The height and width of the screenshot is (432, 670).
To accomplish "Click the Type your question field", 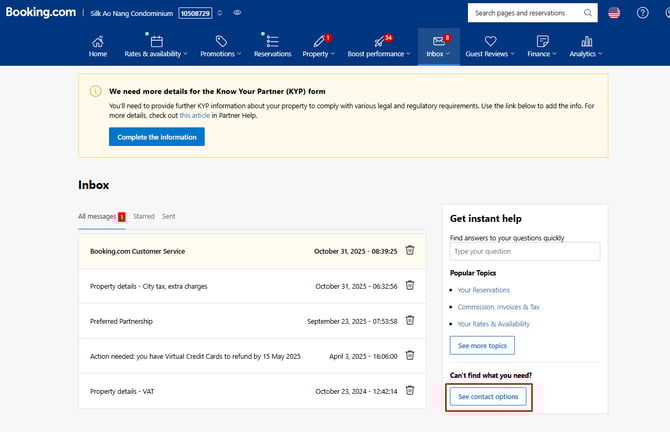I will [524, 252].
